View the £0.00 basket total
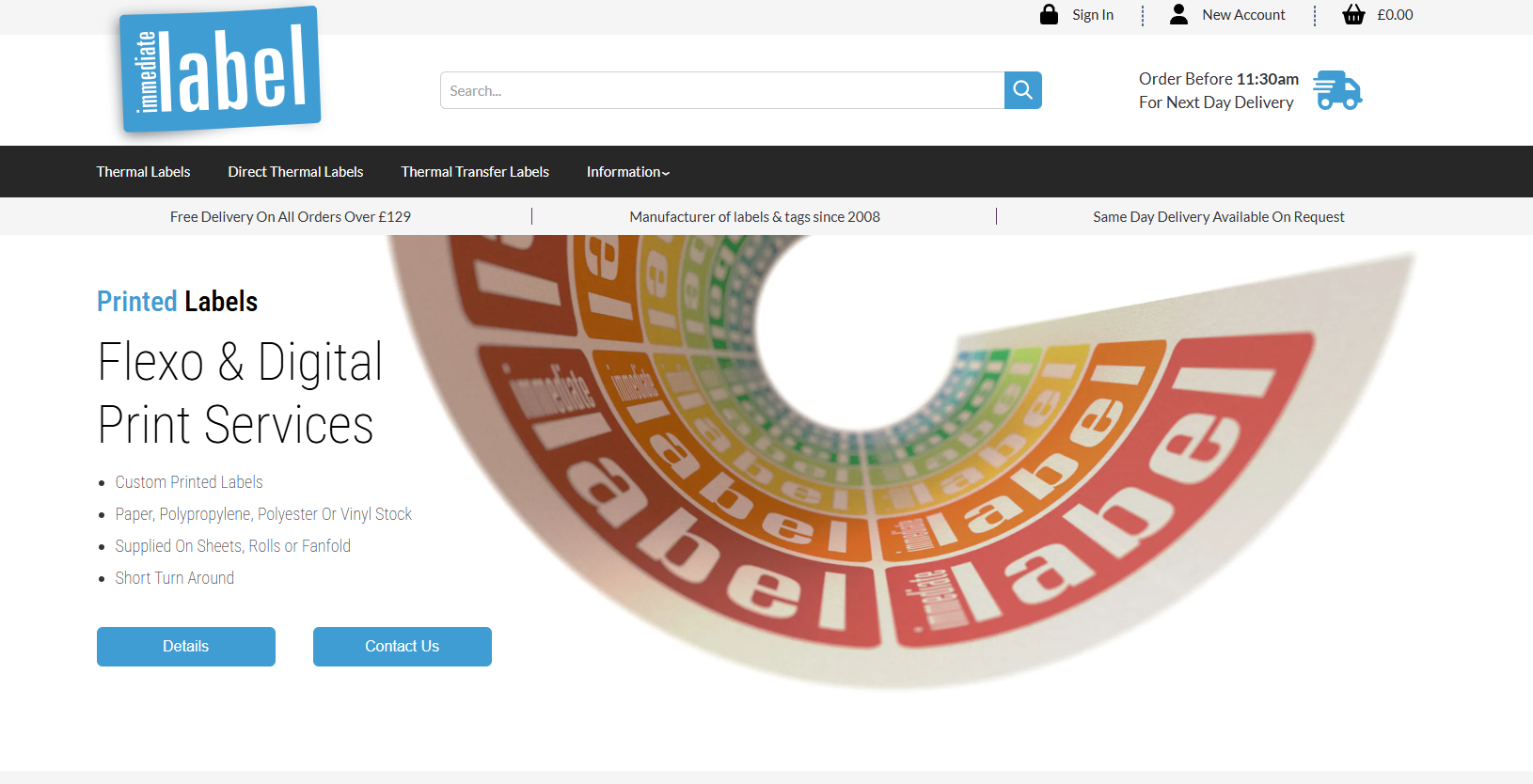 [x=1395, y=15]
